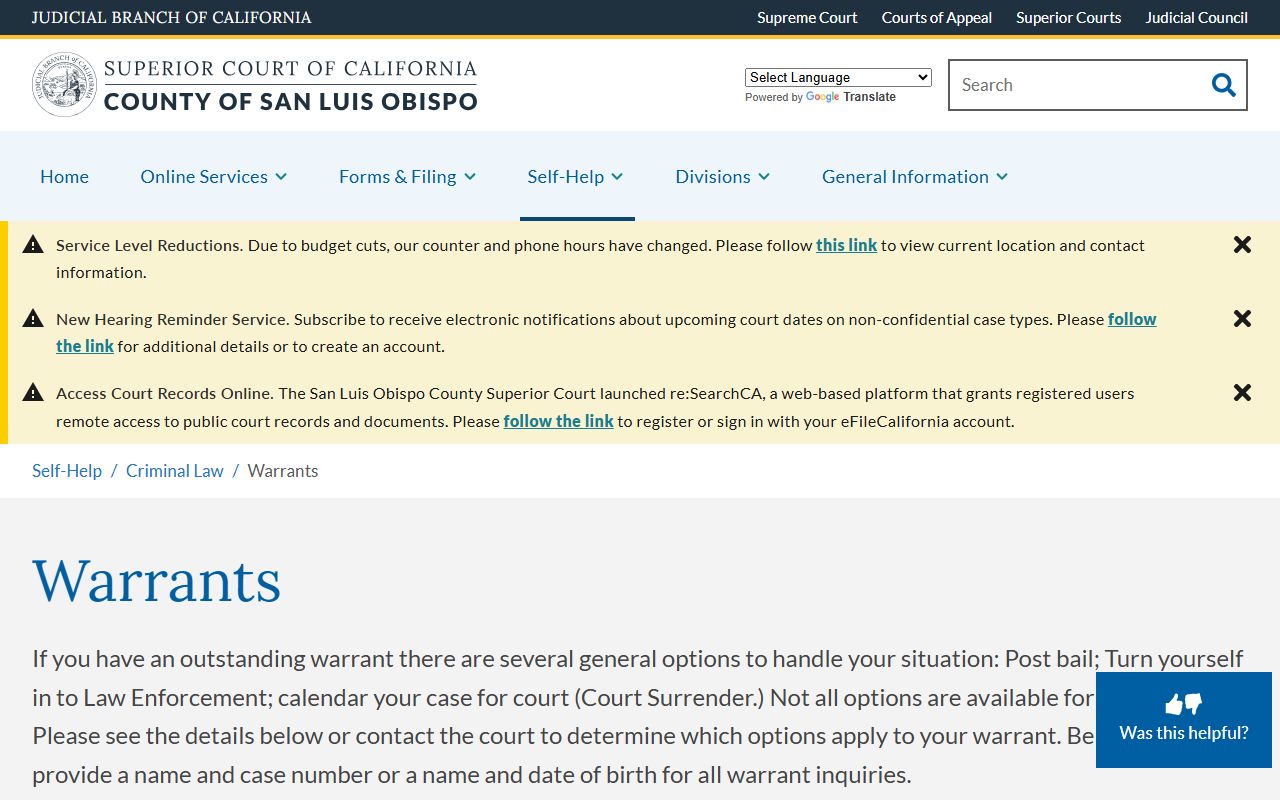Open the Select Language dropdown
1280x800 pixels.
coord(838,77)
